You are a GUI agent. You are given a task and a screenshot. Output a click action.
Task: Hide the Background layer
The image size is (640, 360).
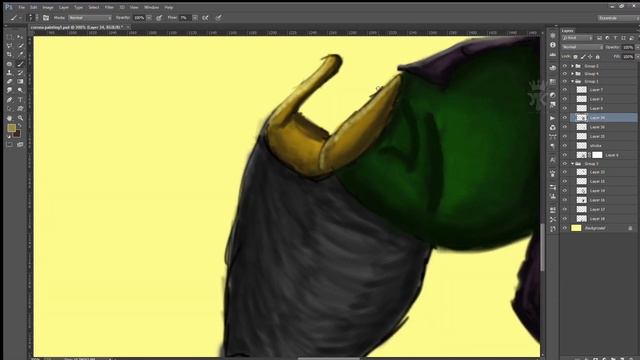[x=565, y=228]
